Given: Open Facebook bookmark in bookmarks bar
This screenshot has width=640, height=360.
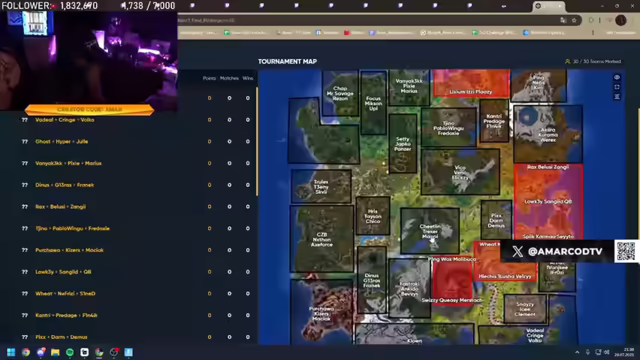Looking at the screenshot, I should click(x=327, y=33).
